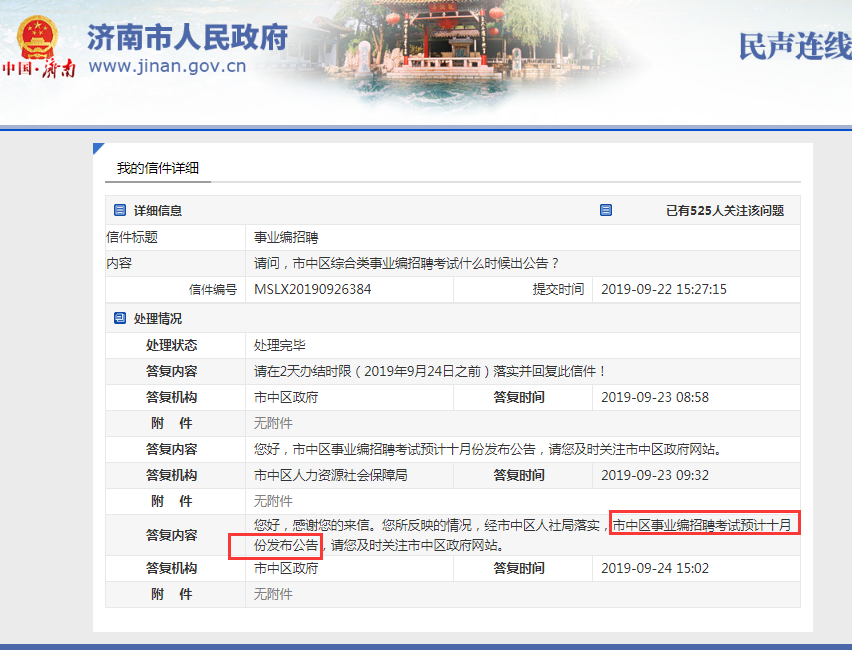Click the question text about 市中区综合类事业编

[x=406, y=264]
